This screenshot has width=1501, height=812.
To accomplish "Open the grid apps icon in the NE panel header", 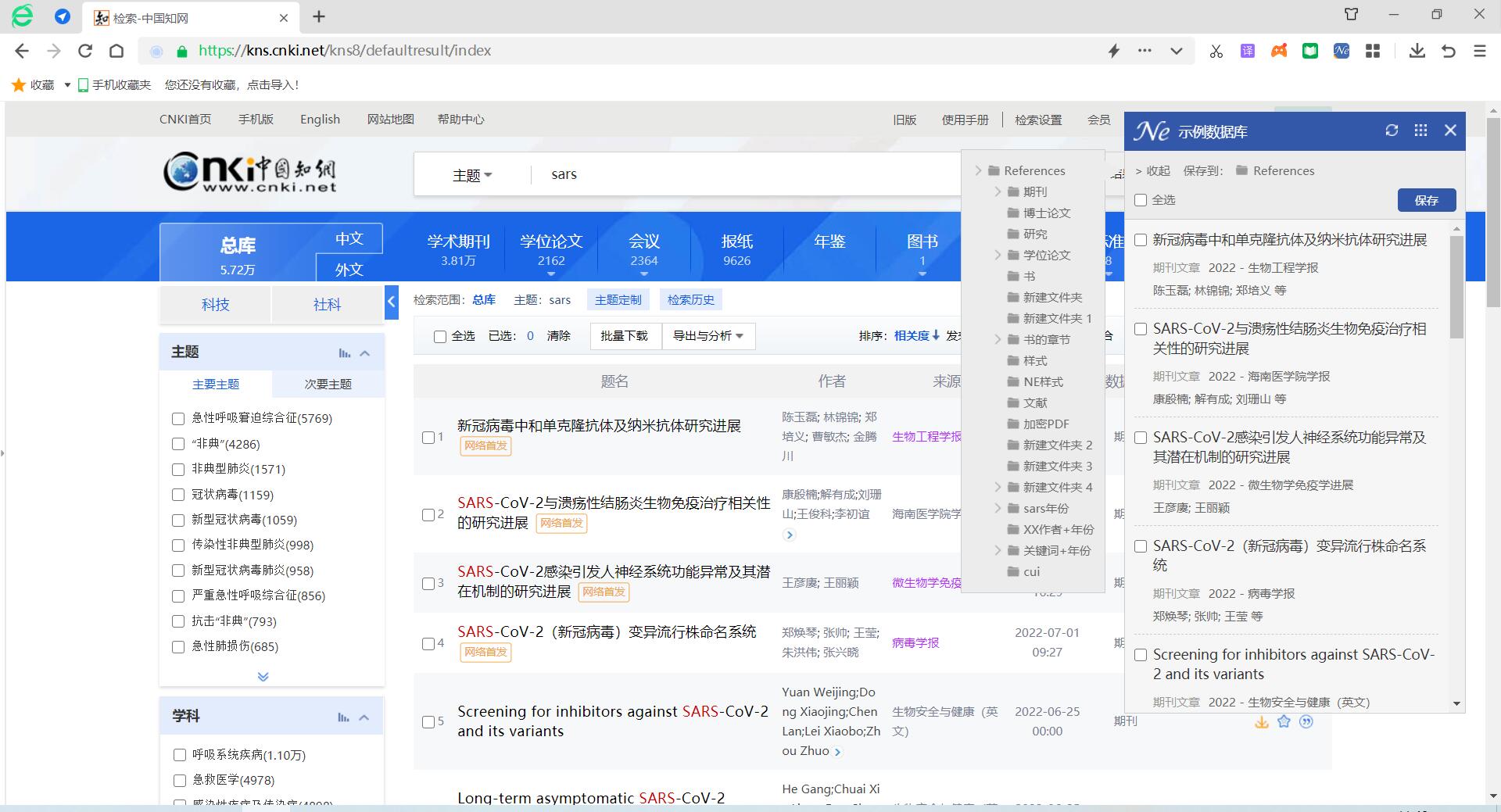I will [1421, 131].
